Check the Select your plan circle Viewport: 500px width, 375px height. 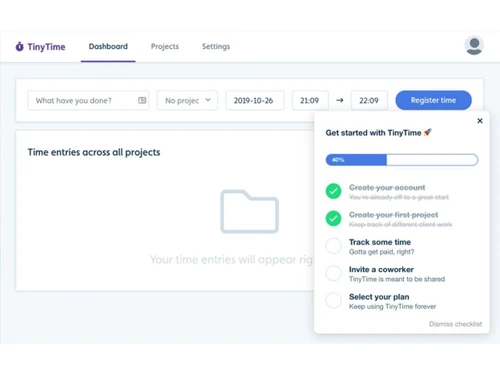click(x=333, y=300)
